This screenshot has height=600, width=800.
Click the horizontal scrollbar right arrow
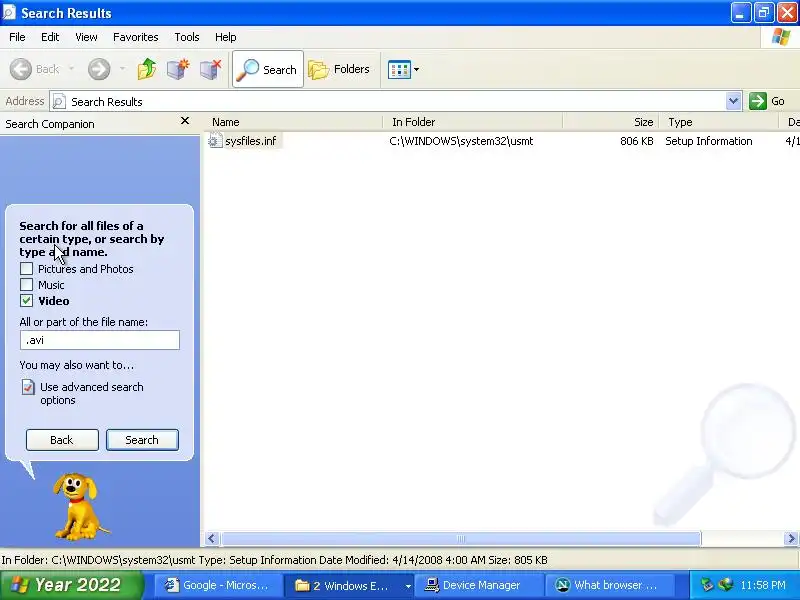point(791,538)
